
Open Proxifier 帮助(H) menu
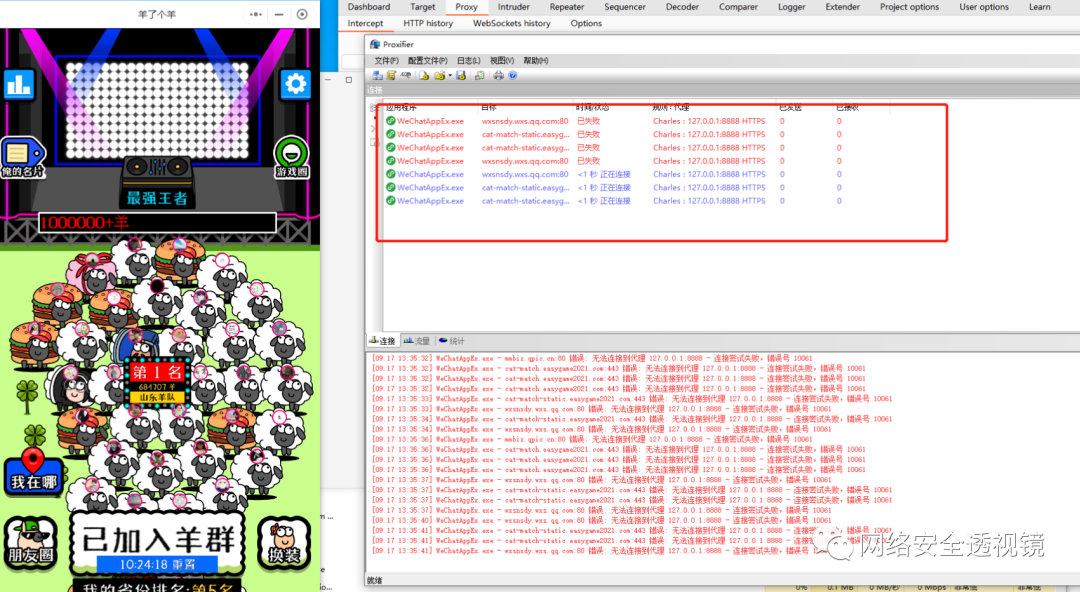[535, 61]
